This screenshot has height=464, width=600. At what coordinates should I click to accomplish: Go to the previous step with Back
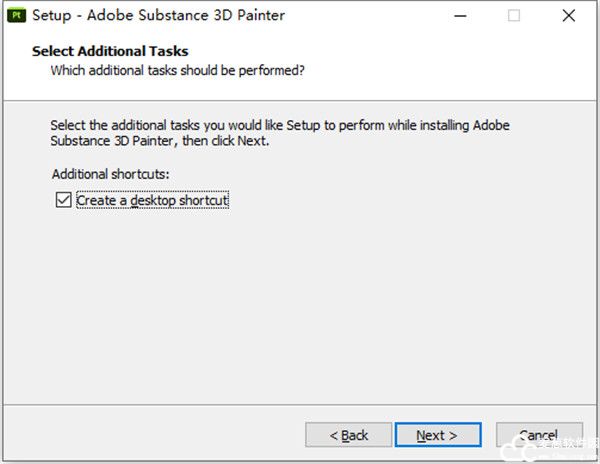point(348,435)
